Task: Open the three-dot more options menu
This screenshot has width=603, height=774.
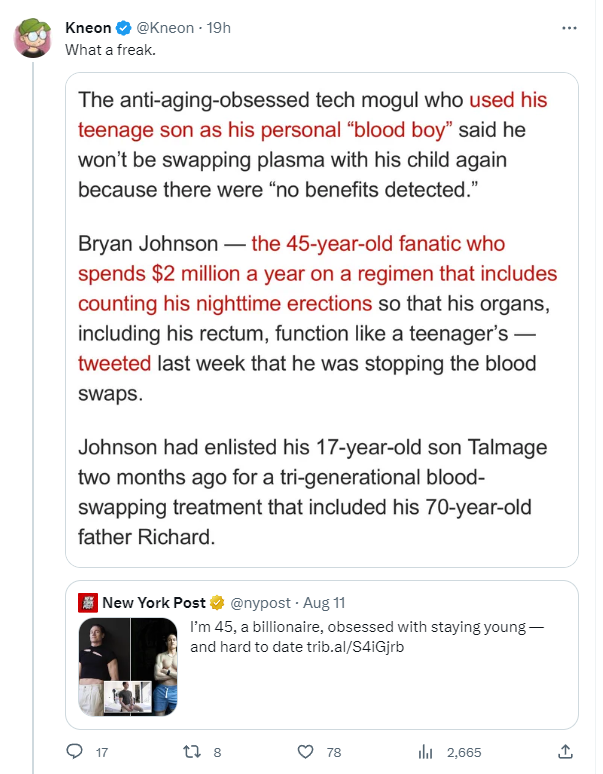Action: (569, 28)
